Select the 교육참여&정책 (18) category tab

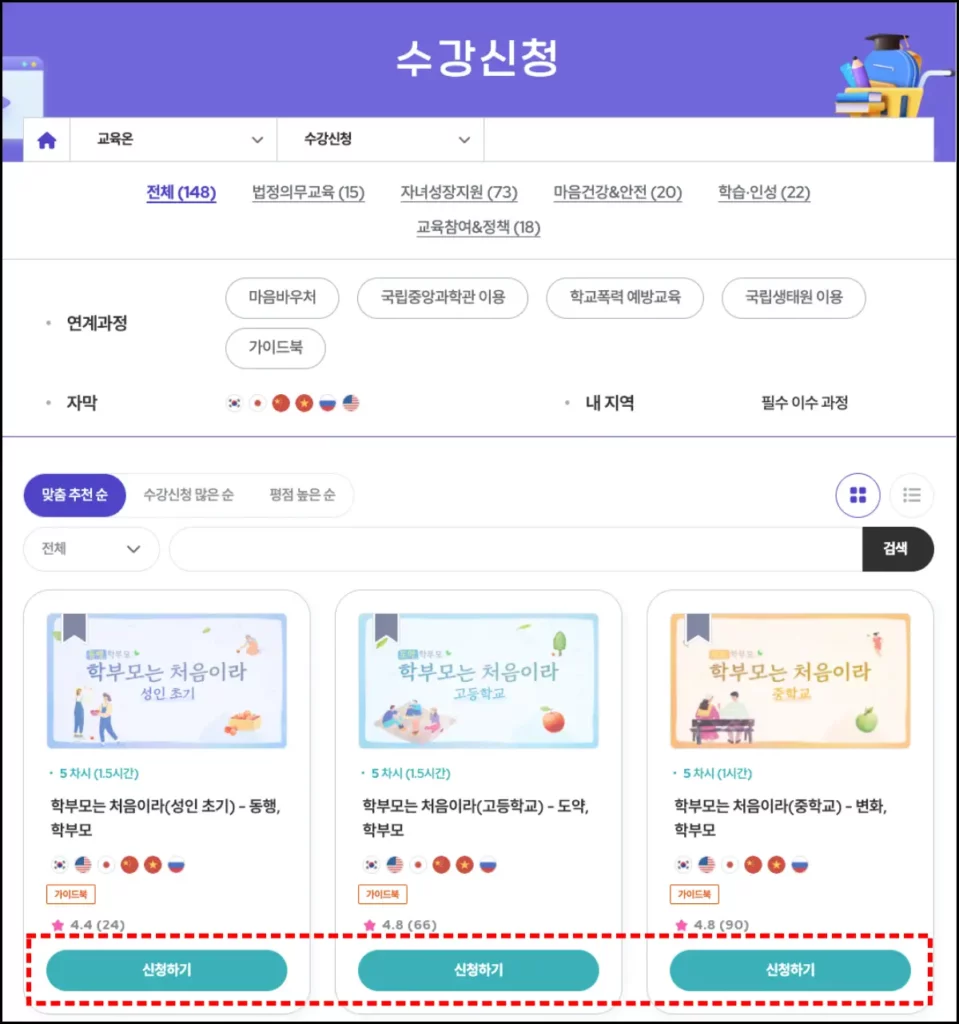coord(478,227)
